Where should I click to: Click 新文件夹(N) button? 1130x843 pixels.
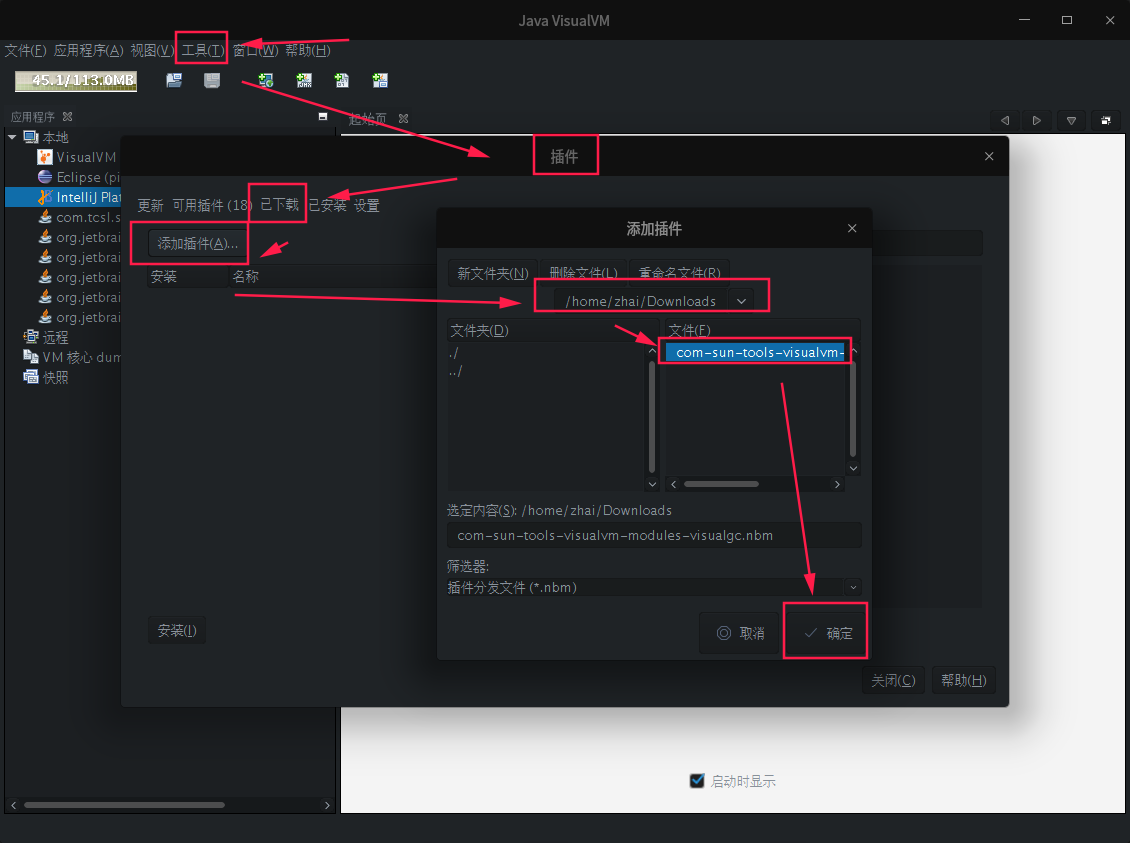[x=493, y=274]
